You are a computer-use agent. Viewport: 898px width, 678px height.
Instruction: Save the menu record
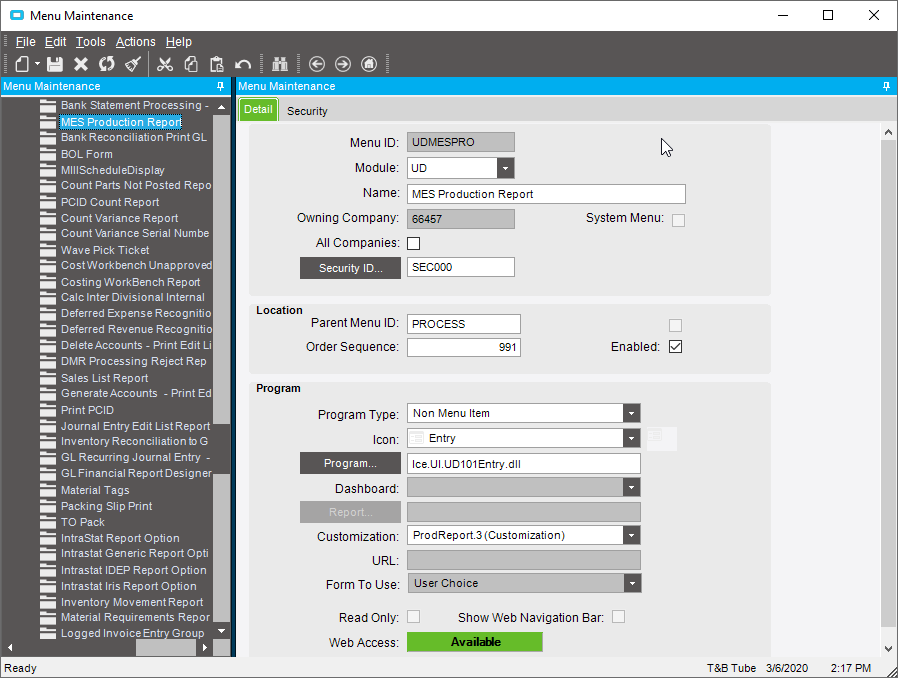(x=55, y=64)
